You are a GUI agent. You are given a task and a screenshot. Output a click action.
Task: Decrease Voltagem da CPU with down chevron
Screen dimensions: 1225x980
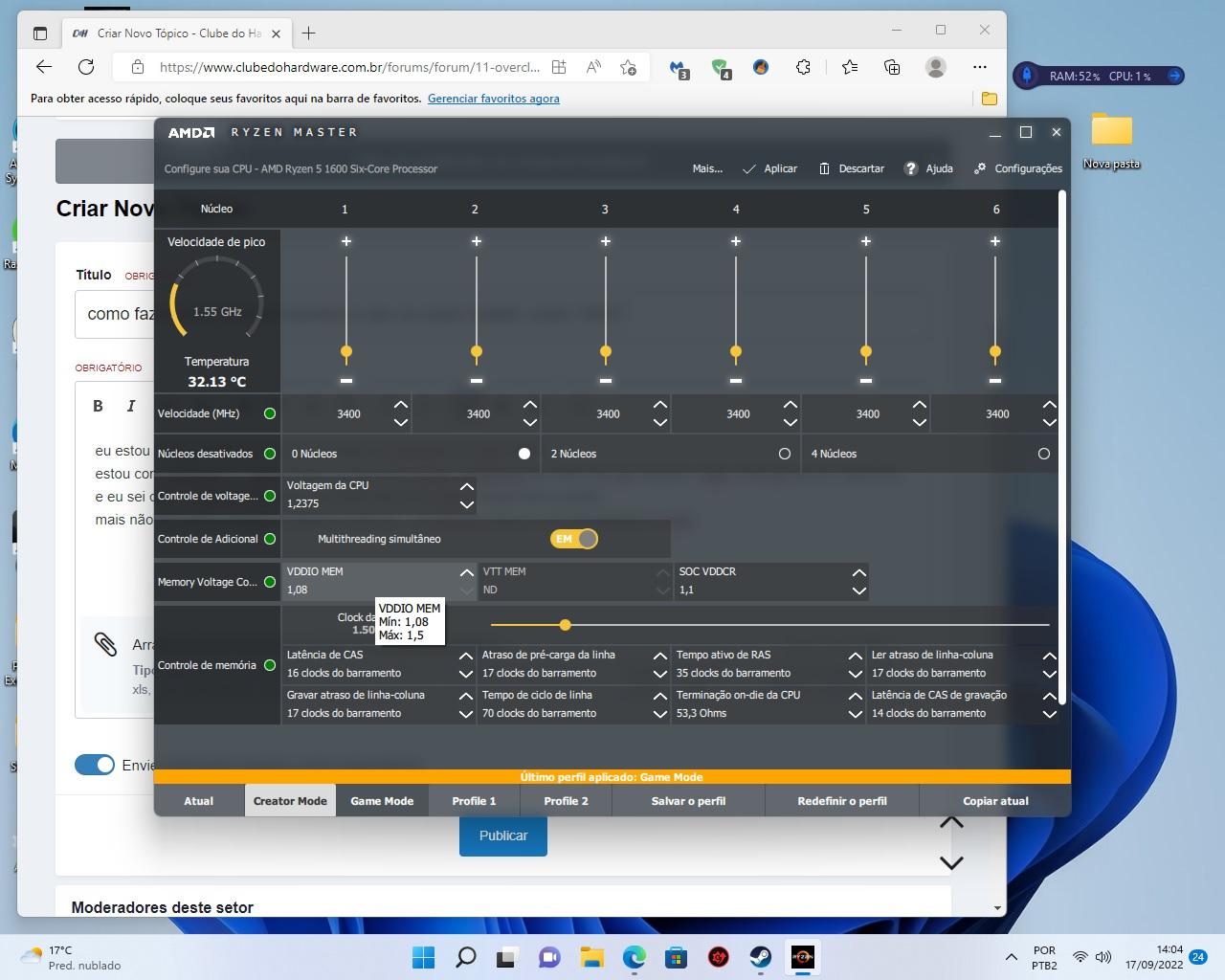pos(466,504)
